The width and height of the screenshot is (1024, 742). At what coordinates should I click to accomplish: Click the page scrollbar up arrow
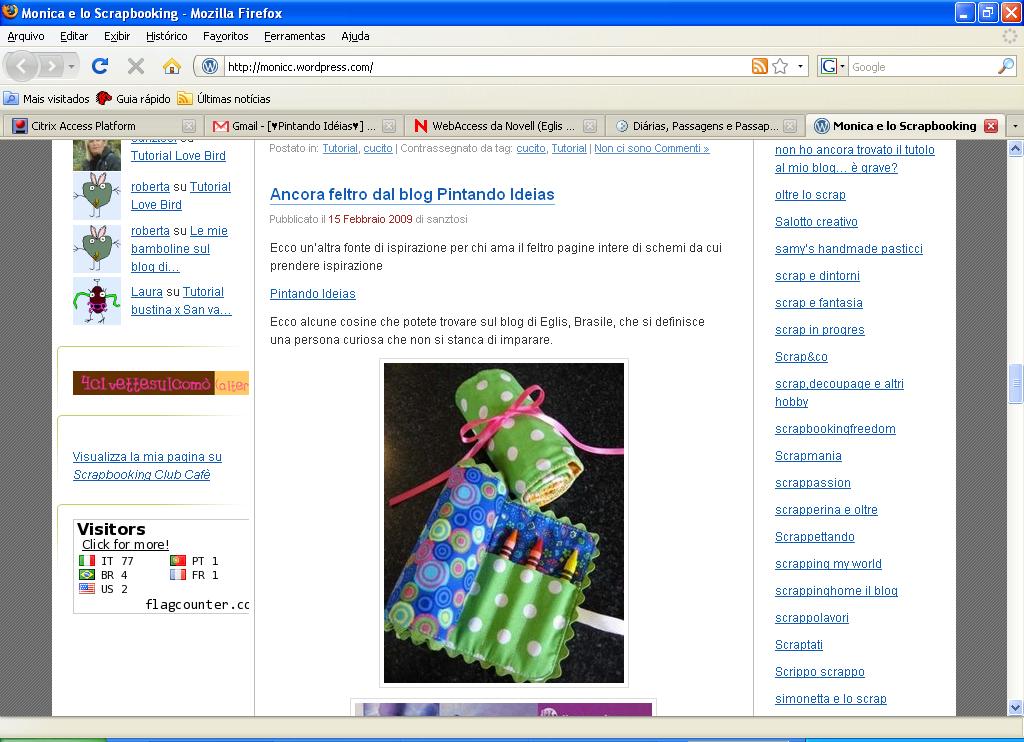click(x=1016, y=149)
